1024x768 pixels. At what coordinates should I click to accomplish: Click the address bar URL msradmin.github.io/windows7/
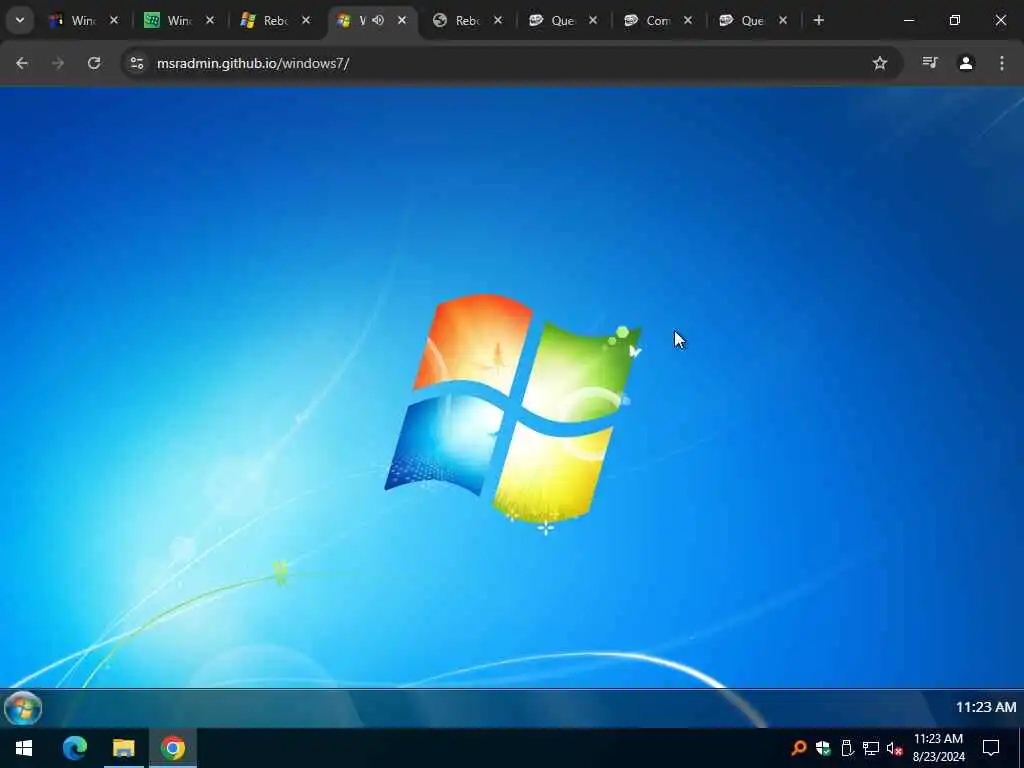253,63
